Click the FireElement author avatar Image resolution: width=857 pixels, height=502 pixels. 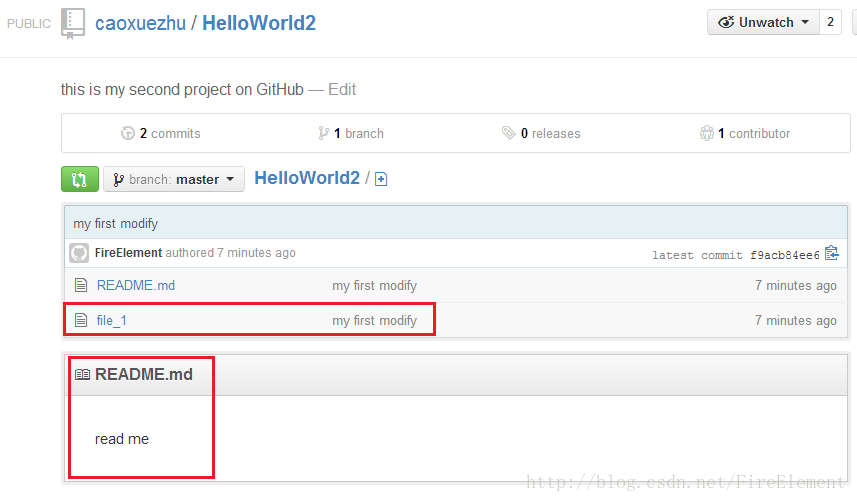click(79, 253)
